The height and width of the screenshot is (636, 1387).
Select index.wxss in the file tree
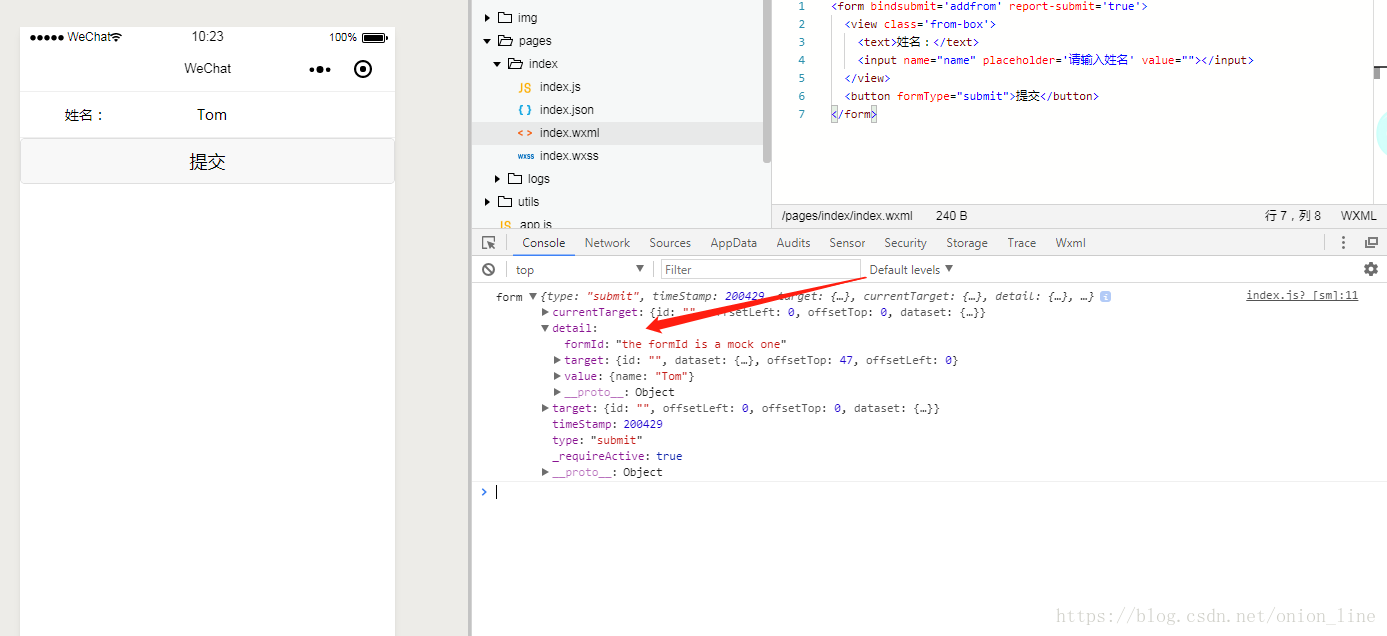pyautogui.click(x=568, y=156)
